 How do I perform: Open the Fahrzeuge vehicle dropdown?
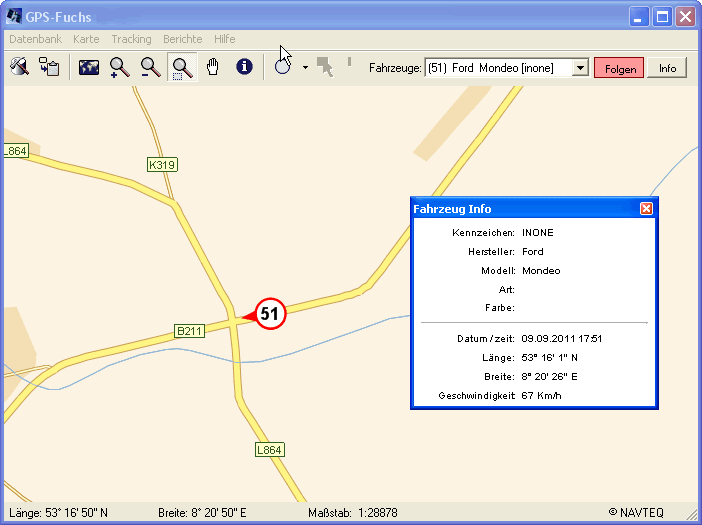pos(579,68)
